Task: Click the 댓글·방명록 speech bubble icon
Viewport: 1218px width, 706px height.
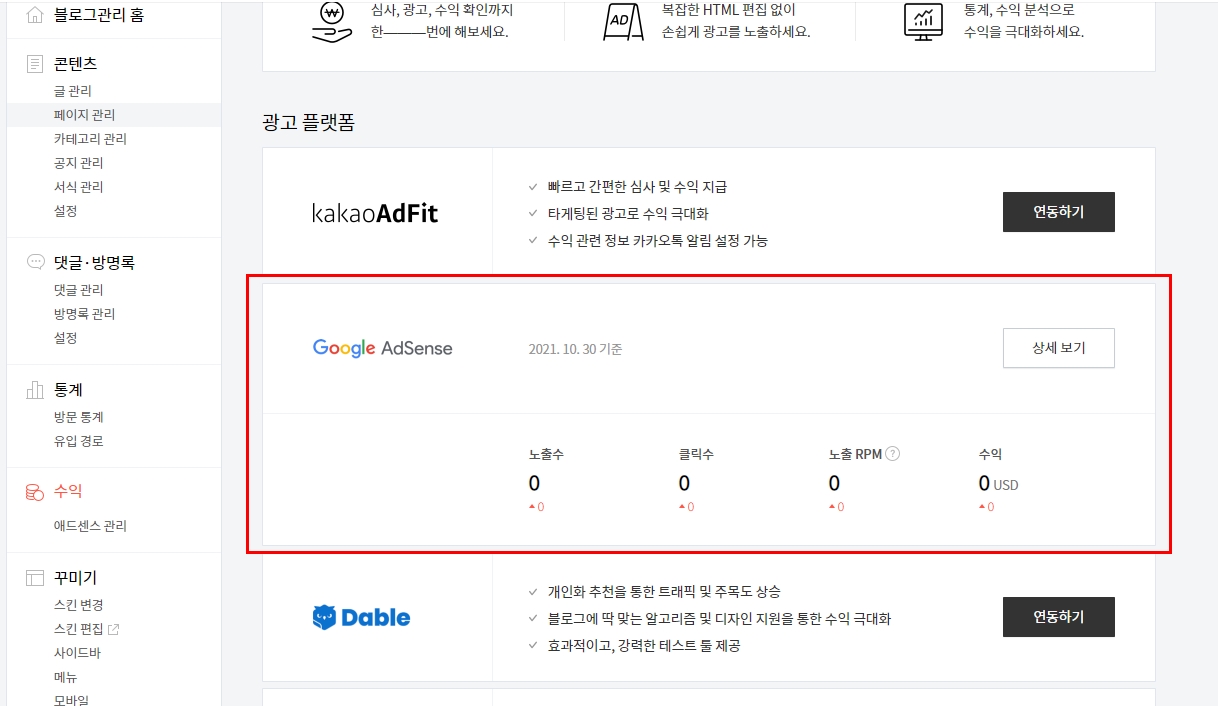Action: 35,262
